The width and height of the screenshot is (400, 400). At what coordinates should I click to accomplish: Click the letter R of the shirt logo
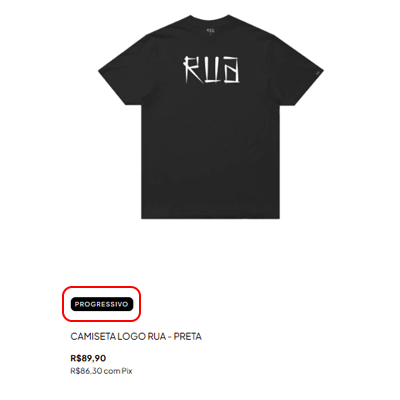coord(192,70)
